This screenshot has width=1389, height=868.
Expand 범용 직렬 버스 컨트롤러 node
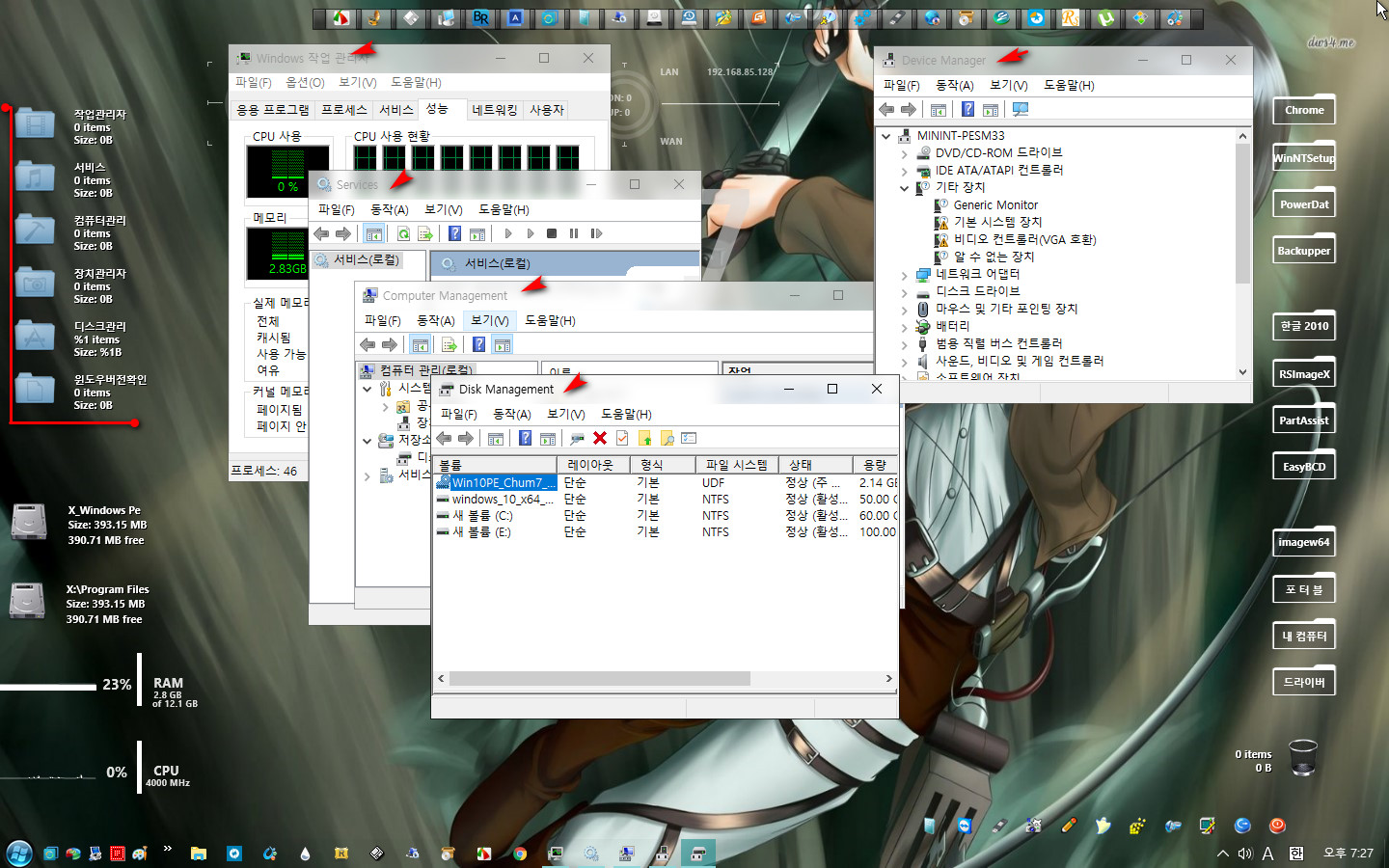904,344
